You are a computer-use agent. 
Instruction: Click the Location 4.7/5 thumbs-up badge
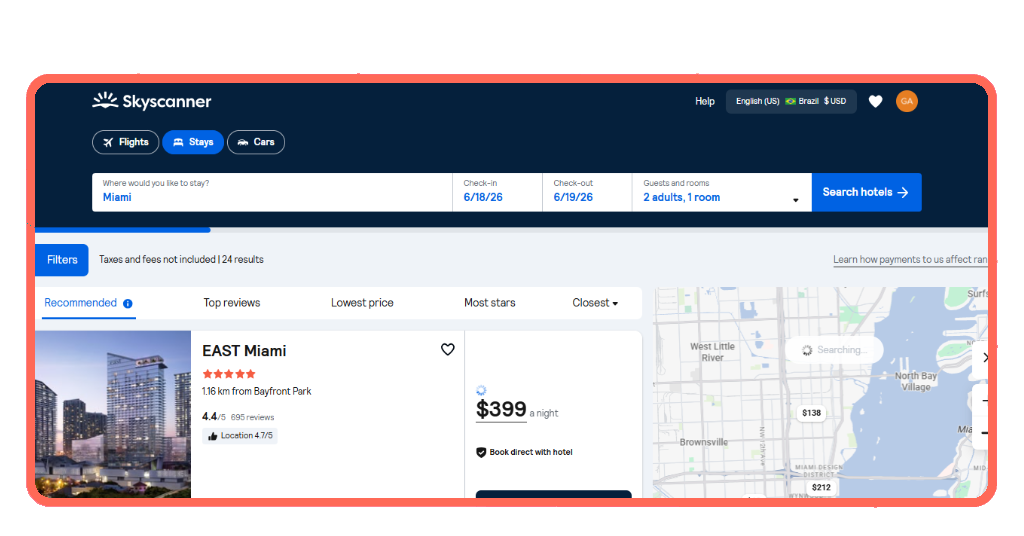pos(240,435)
